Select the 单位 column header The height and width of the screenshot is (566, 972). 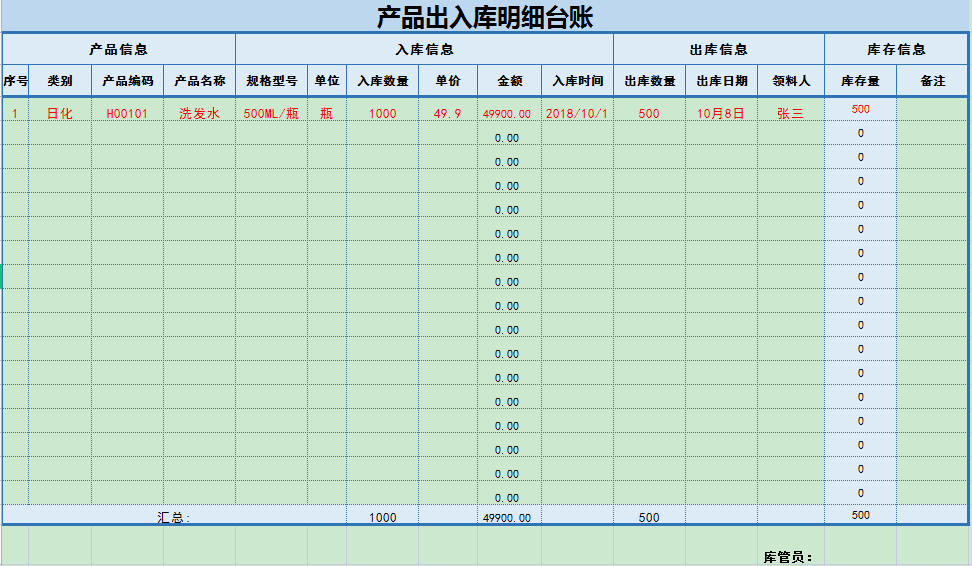click(x=327, y=81)
